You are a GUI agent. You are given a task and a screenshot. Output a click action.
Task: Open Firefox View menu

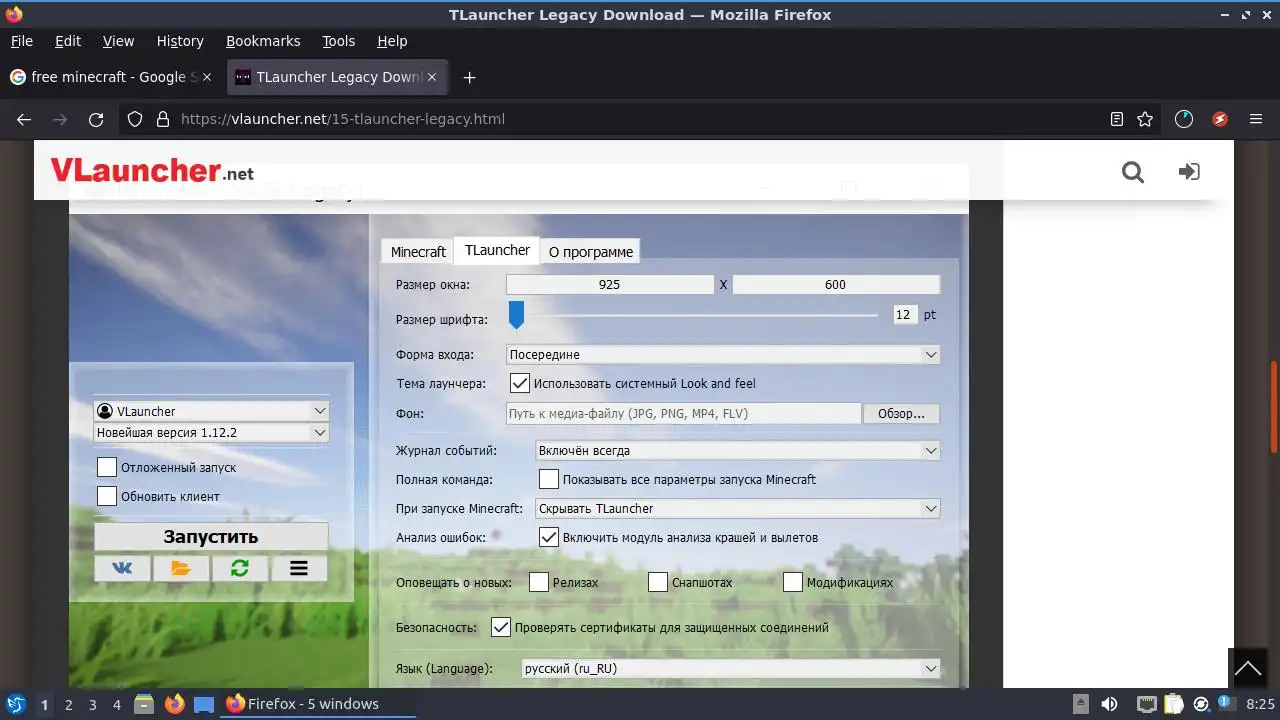(118, 41)
